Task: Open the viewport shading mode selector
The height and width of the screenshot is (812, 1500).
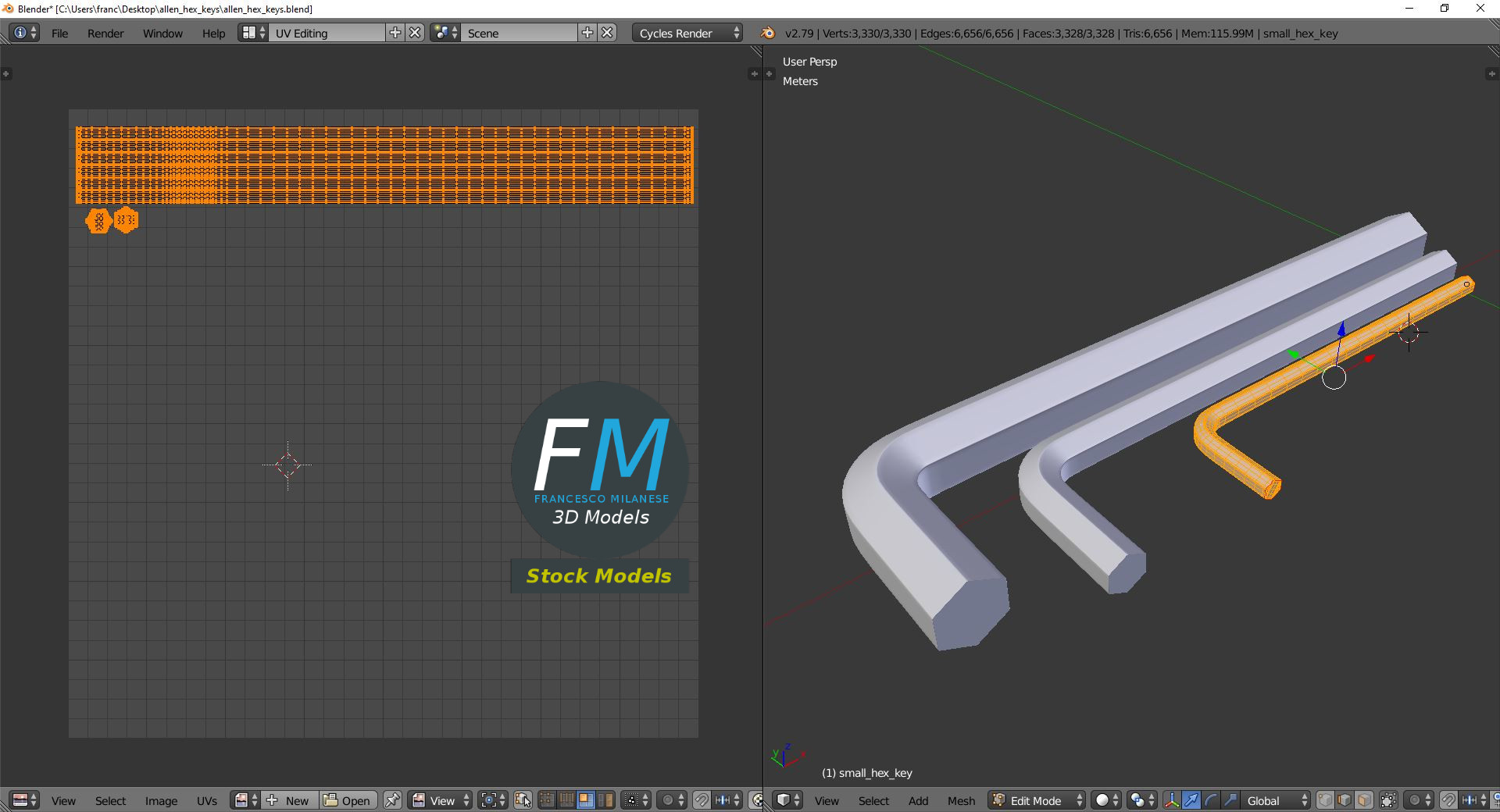Action: click(1106, 800)
